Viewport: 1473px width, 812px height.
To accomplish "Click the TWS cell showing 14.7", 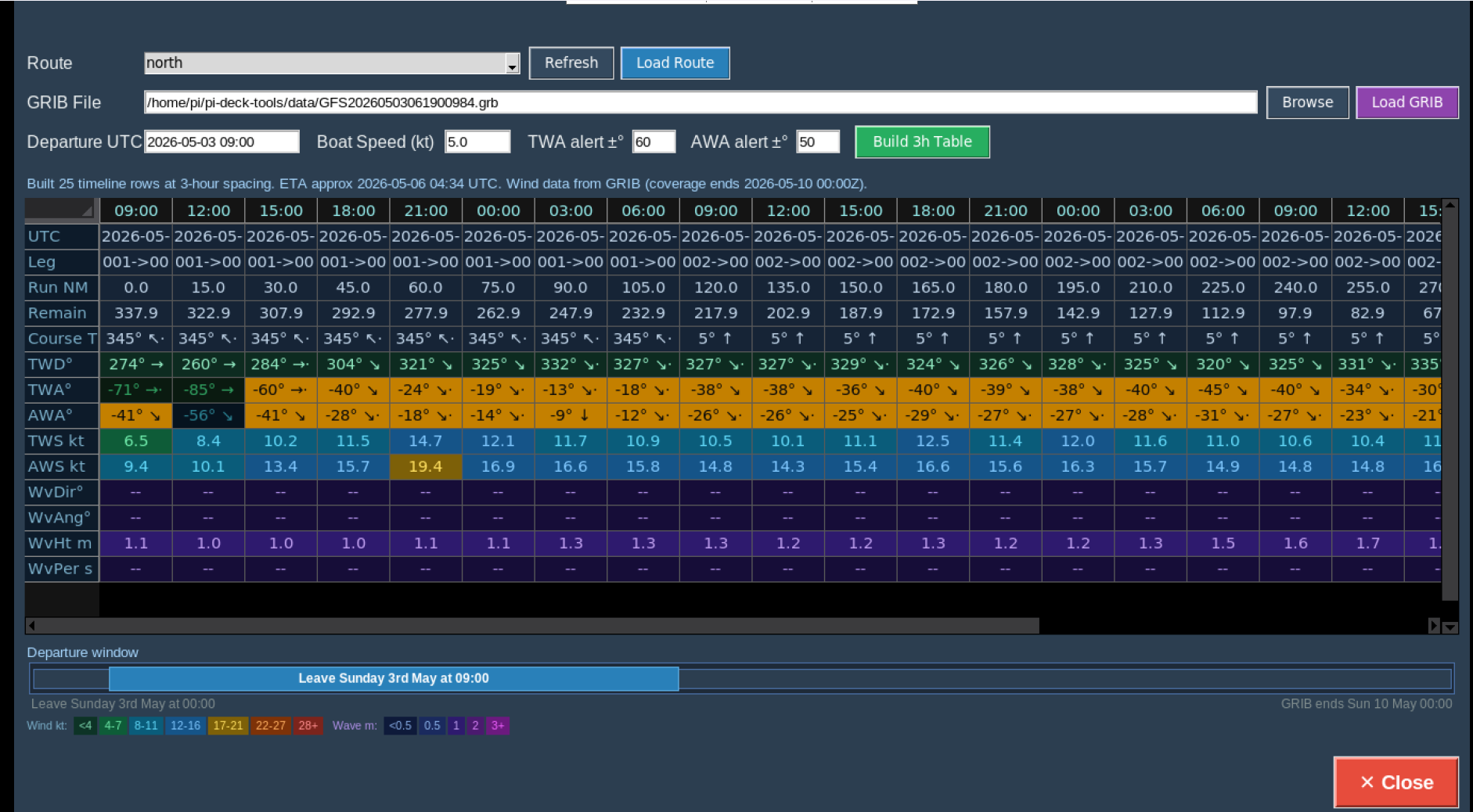I will pos(426,440).
